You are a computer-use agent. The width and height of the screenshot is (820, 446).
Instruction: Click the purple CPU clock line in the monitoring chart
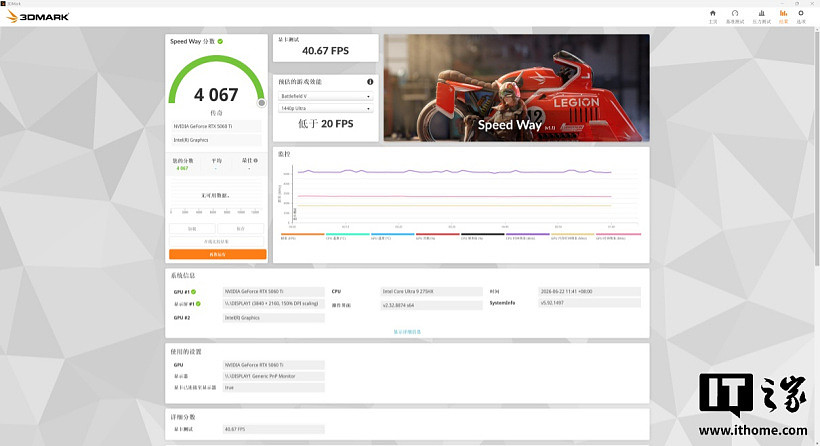click(x=454, y=171)
